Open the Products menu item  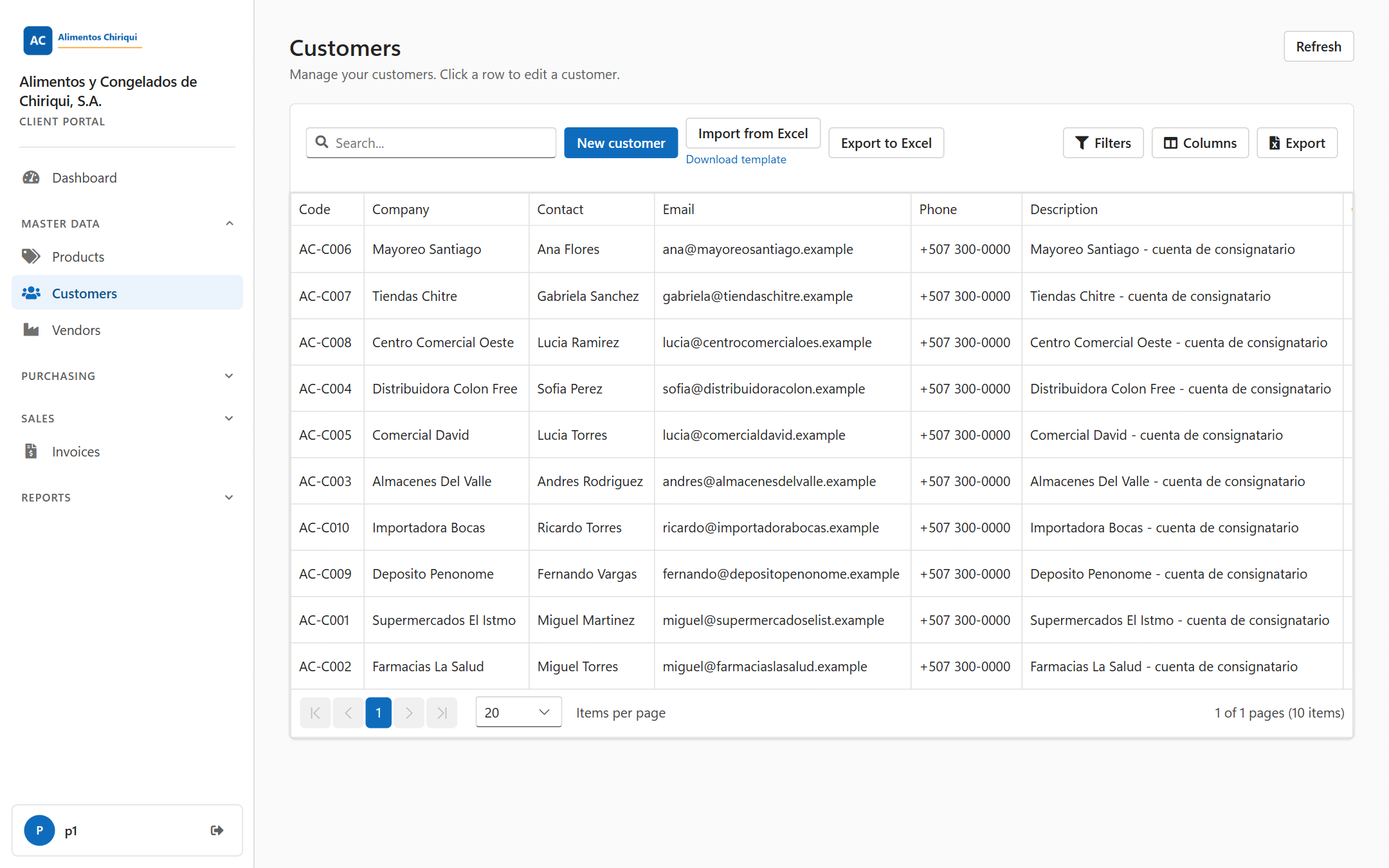(x=127, y=257)
